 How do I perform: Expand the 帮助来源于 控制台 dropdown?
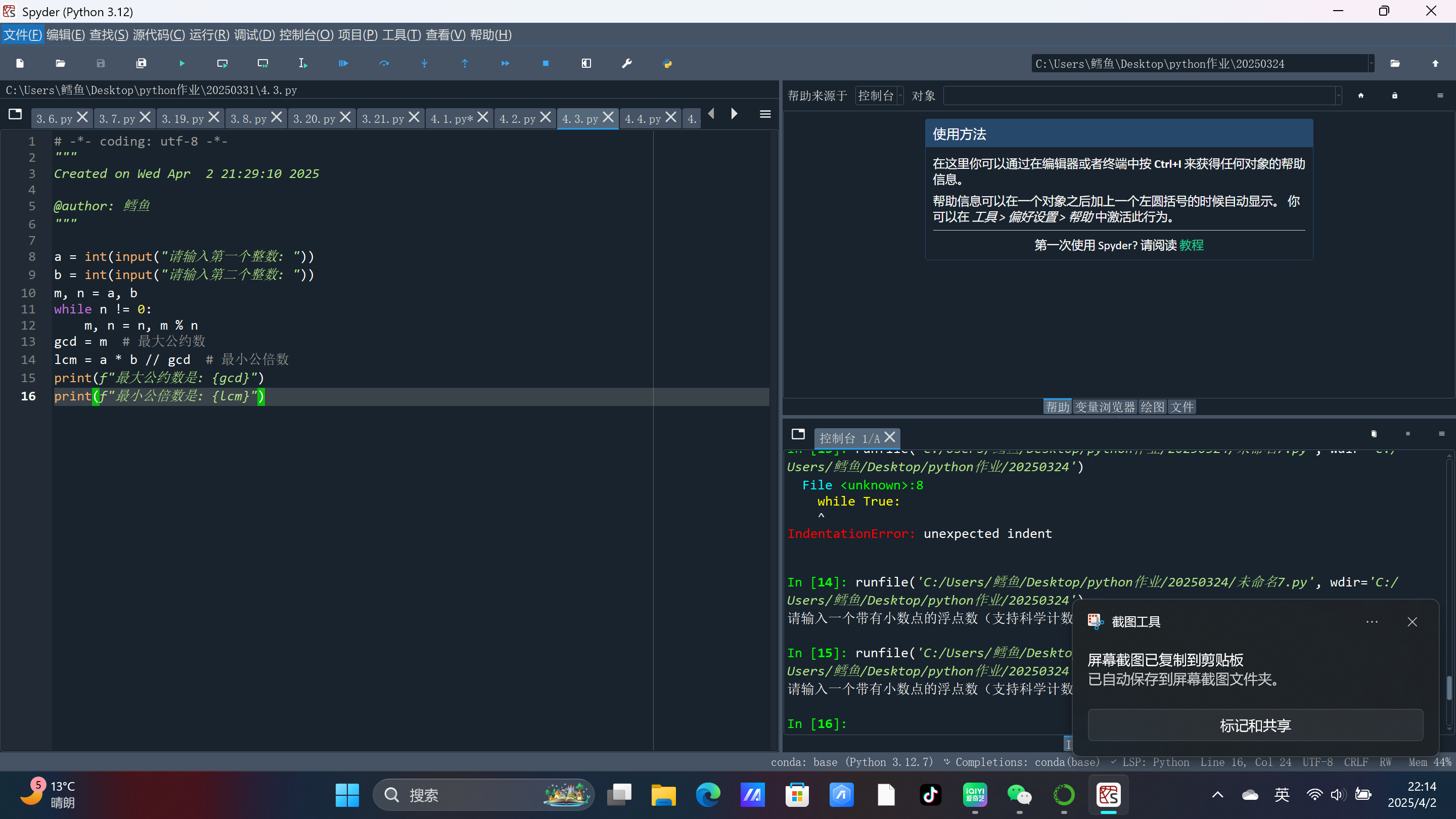880,96
